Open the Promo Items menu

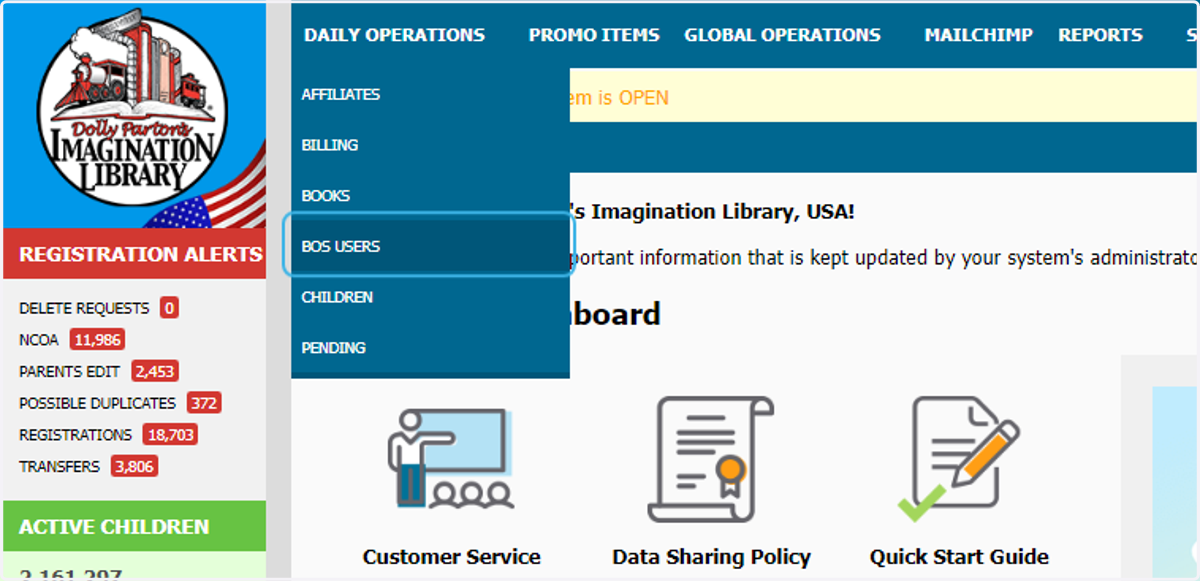point(594,35)
